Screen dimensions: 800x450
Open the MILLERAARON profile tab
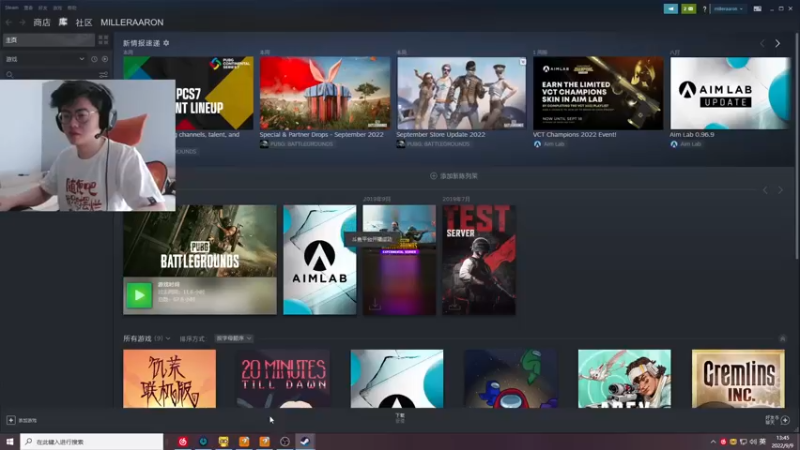132,22
